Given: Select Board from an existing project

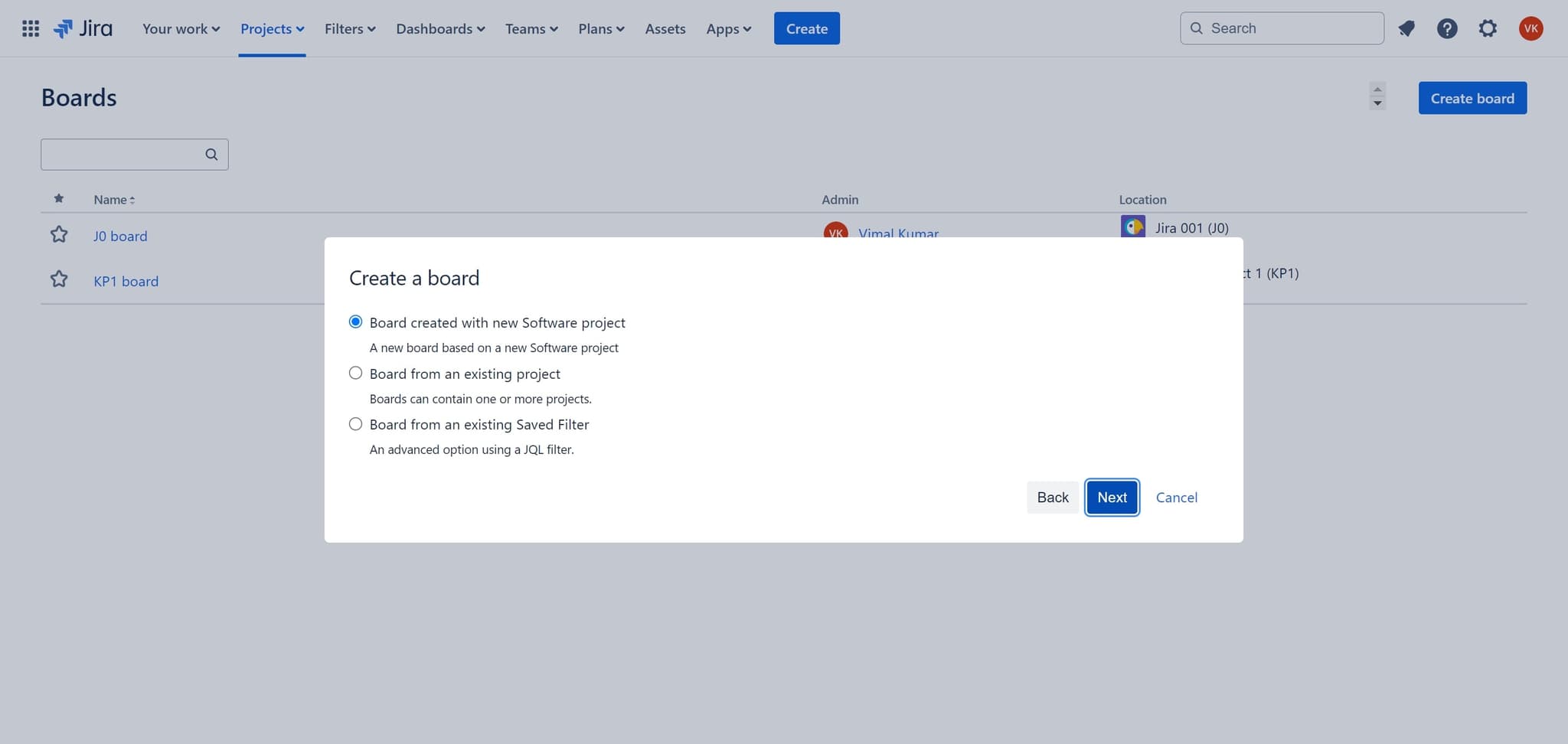Looking at the screenshot, I should point(355,374).
